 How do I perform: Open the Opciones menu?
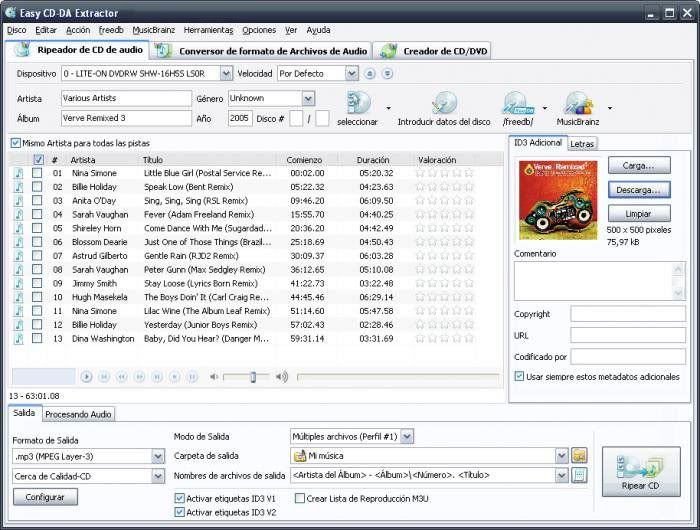(259, 30)
